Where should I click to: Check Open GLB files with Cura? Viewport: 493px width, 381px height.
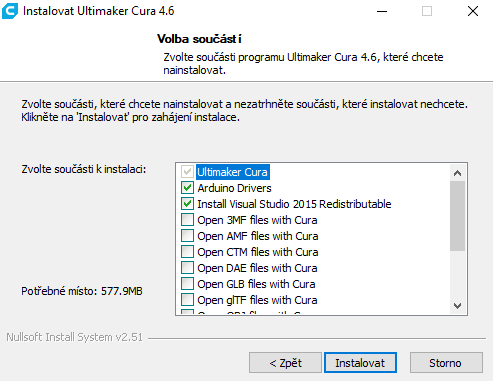pos(187,284)
